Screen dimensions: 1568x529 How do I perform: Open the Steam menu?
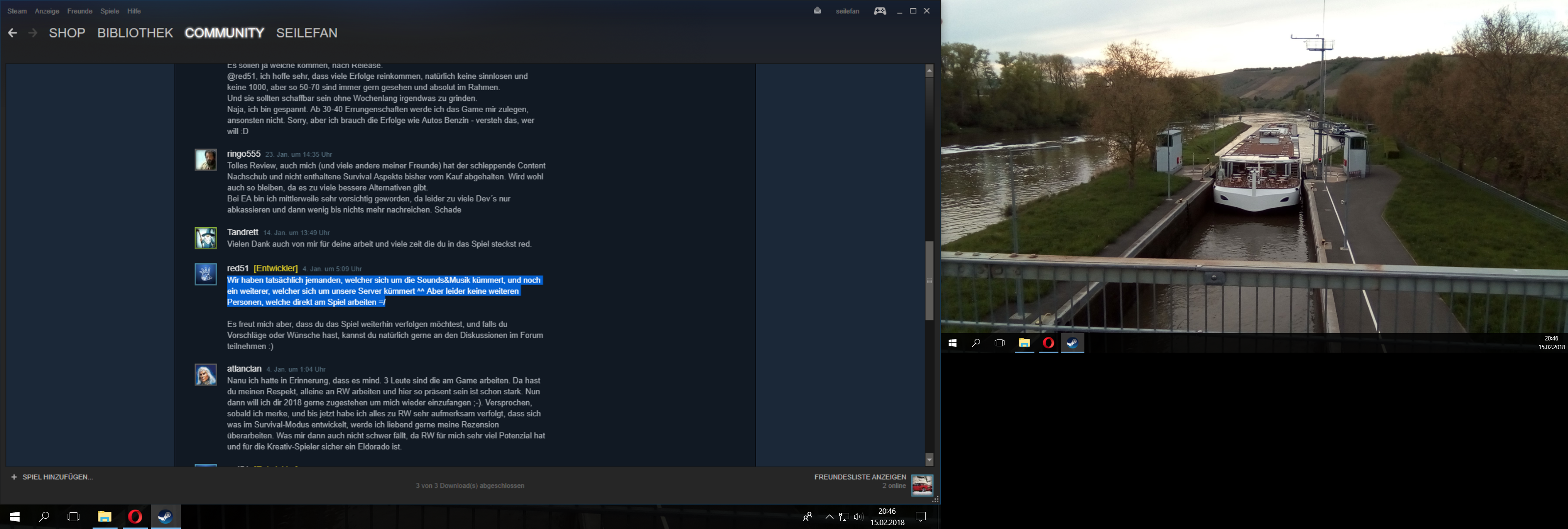tap(17, 11)
